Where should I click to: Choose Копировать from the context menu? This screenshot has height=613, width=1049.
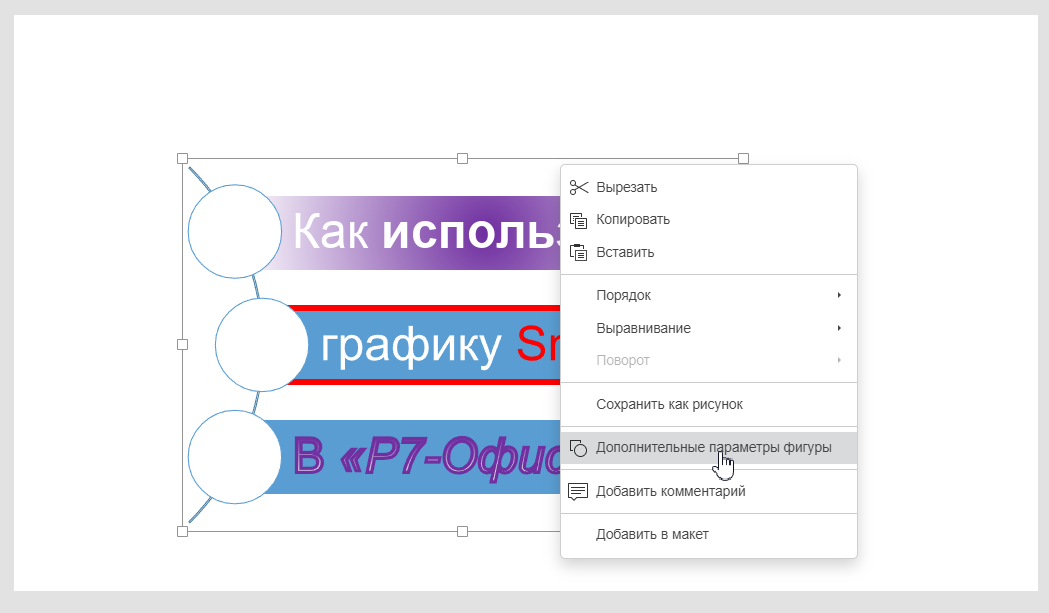tap(708, 220)
